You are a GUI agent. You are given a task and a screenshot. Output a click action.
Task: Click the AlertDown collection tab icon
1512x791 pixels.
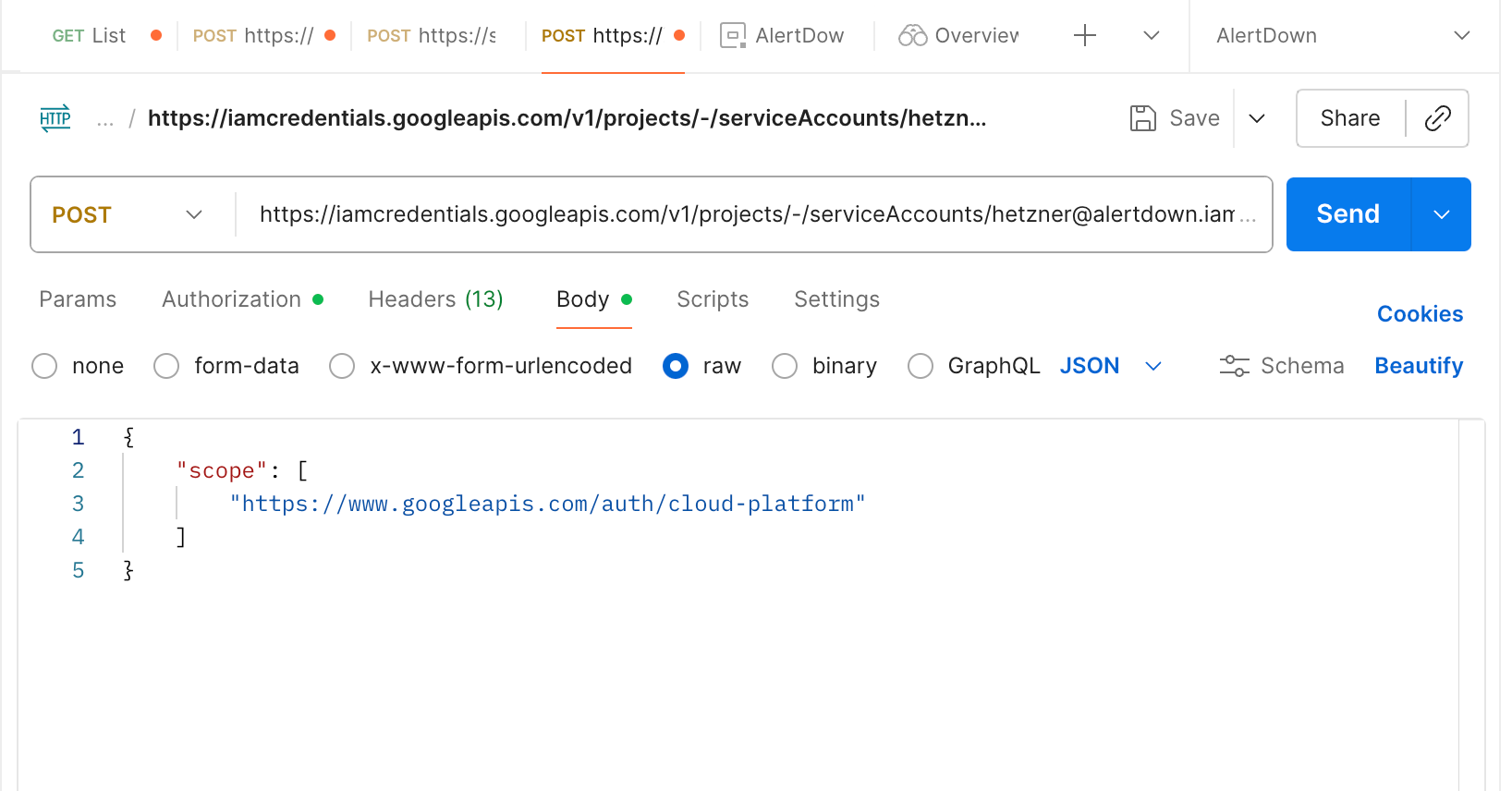pos(733,35)
